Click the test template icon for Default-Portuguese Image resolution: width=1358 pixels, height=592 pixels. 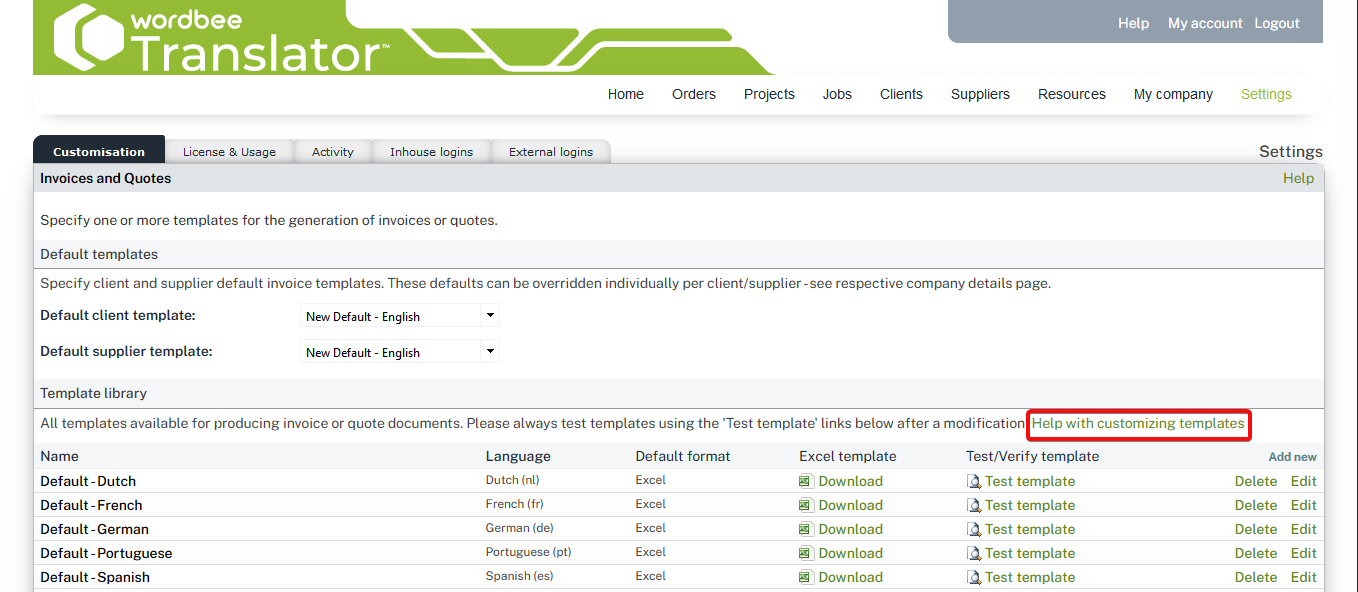(x=974, y=553)
